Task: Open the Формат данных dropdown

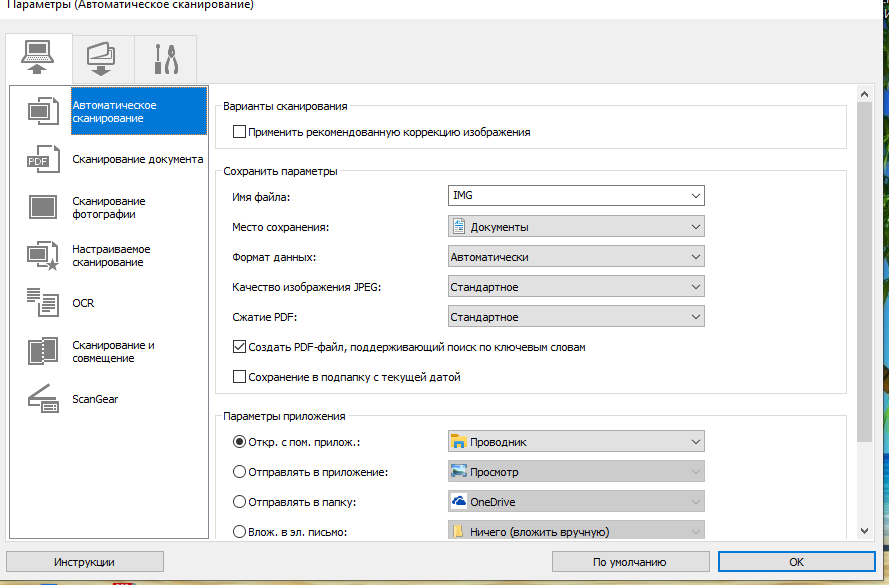Action: [x=576, y=257]
